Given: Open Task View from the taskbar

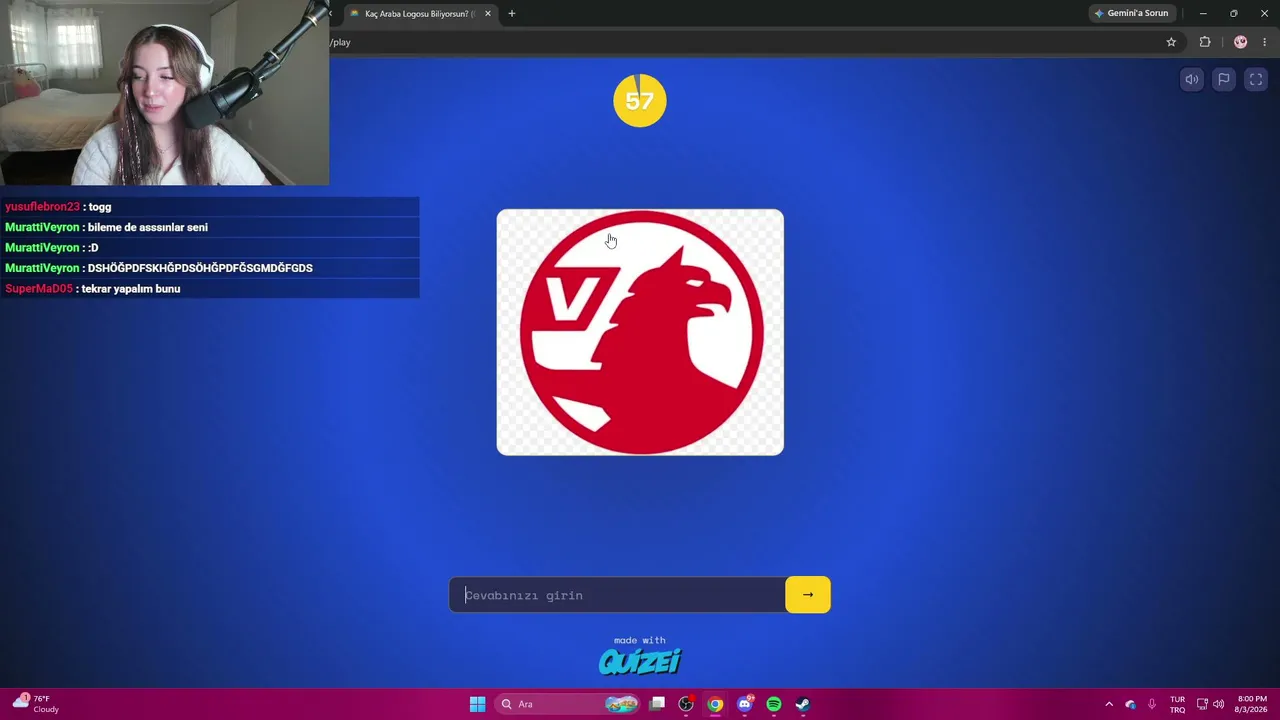Looking at the screenshot, I should click(657, 704).
